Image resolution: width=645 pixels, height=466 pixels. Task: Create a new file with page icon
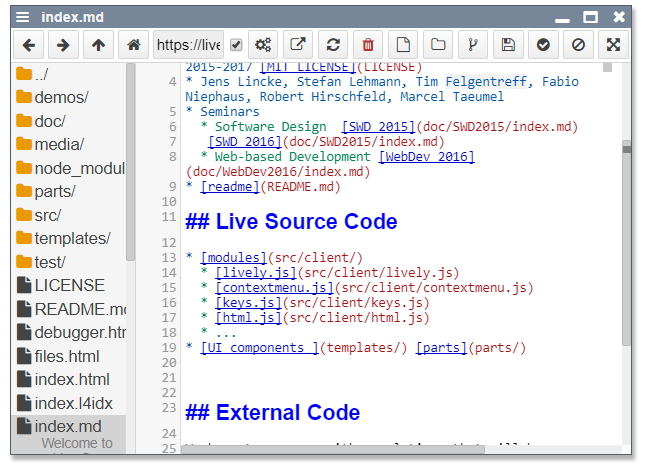[x=403, y=45]
